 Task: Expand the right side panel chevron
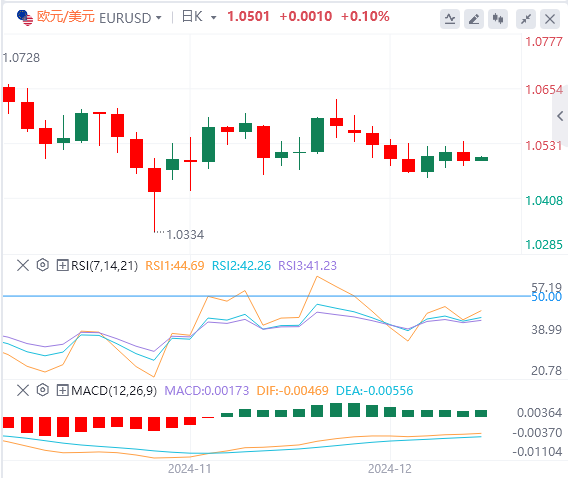(x=560, y=116)
